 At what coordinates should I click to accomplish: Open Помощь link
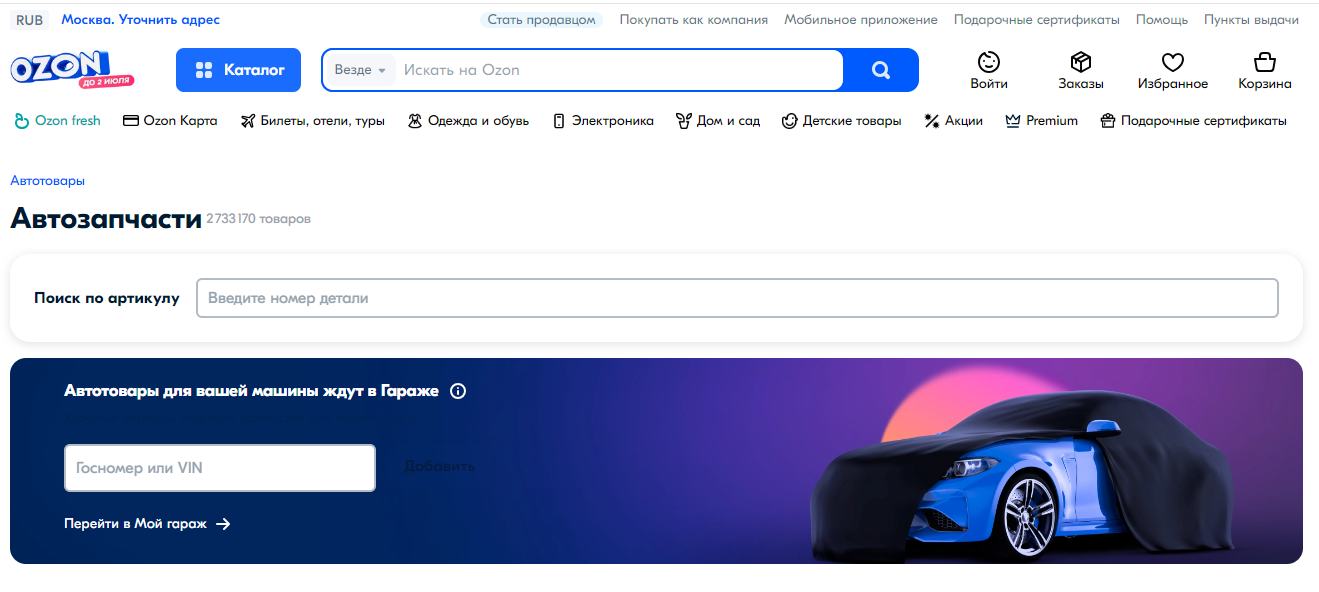(x=1162, y=19)
